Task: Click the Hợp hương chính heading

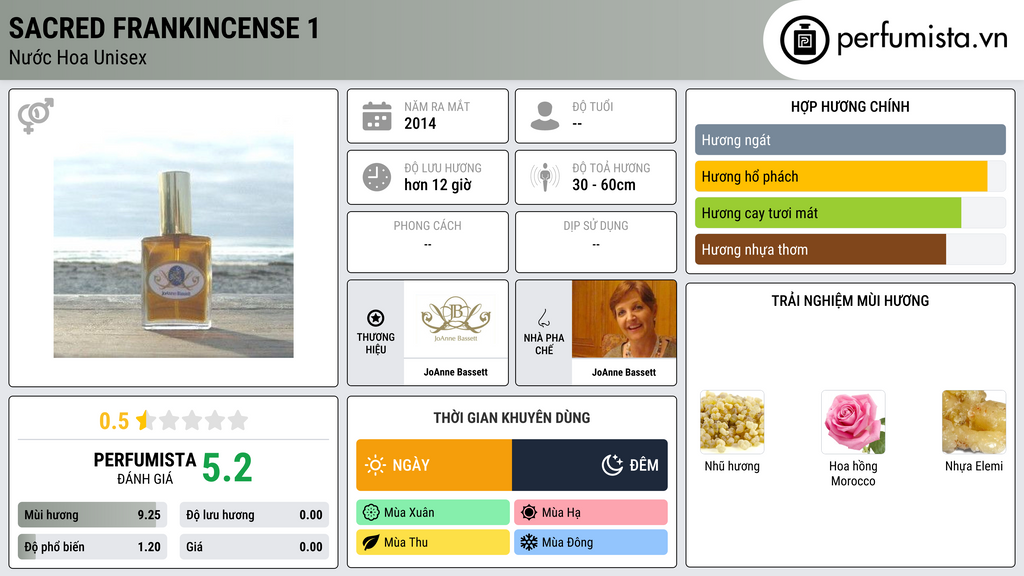Action: [850, 106]
